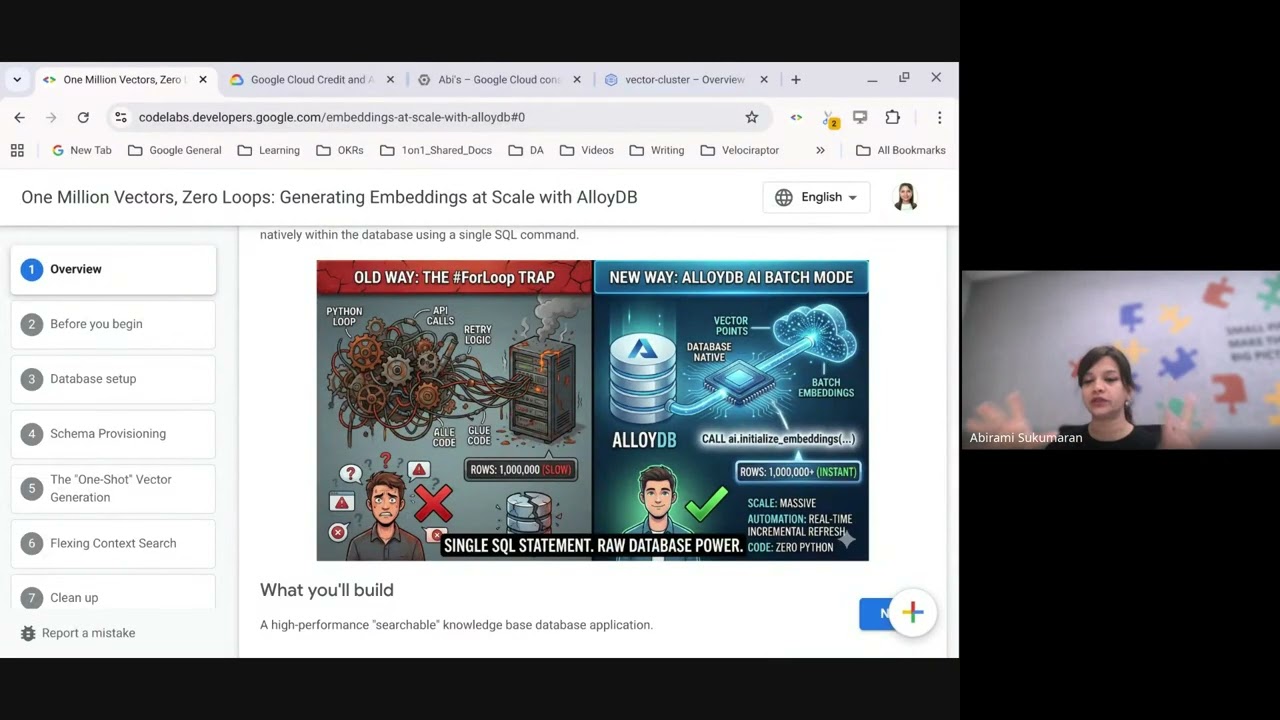Click the browser back arrow
The width and height of the screenshot is (1280, 720).
click(19, 117)
